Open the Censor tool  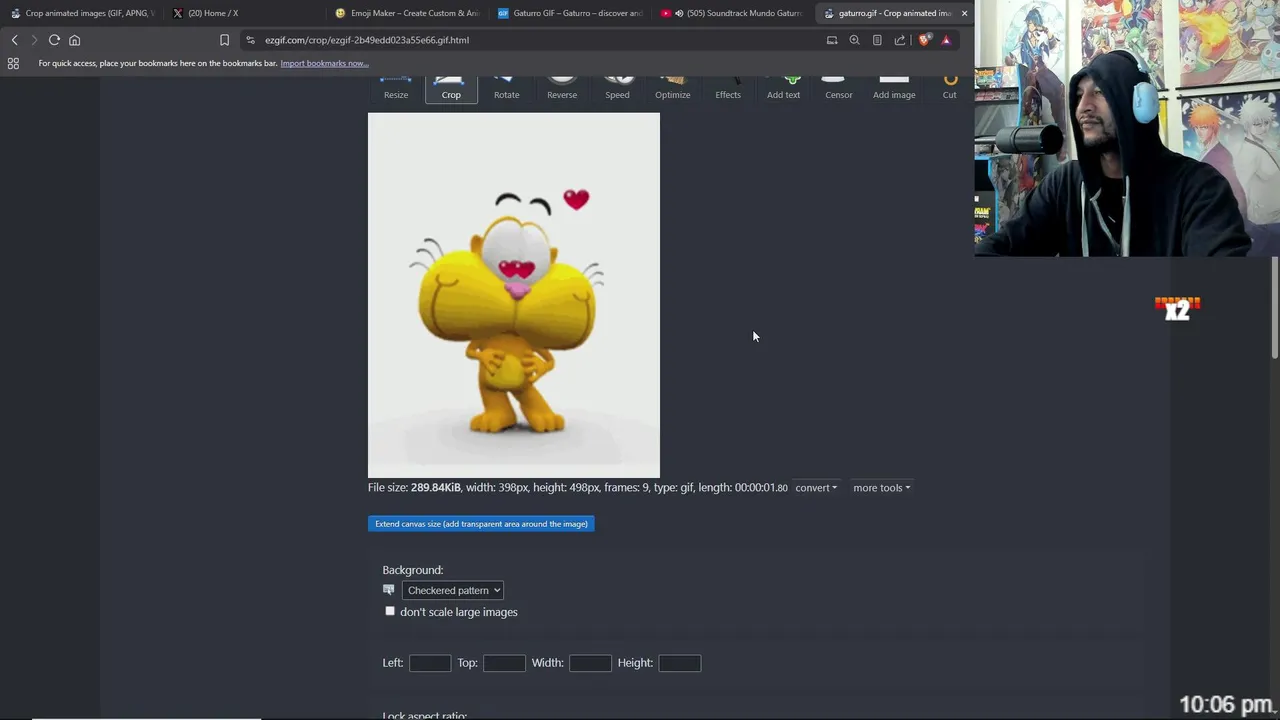click(x=839, y=89)
